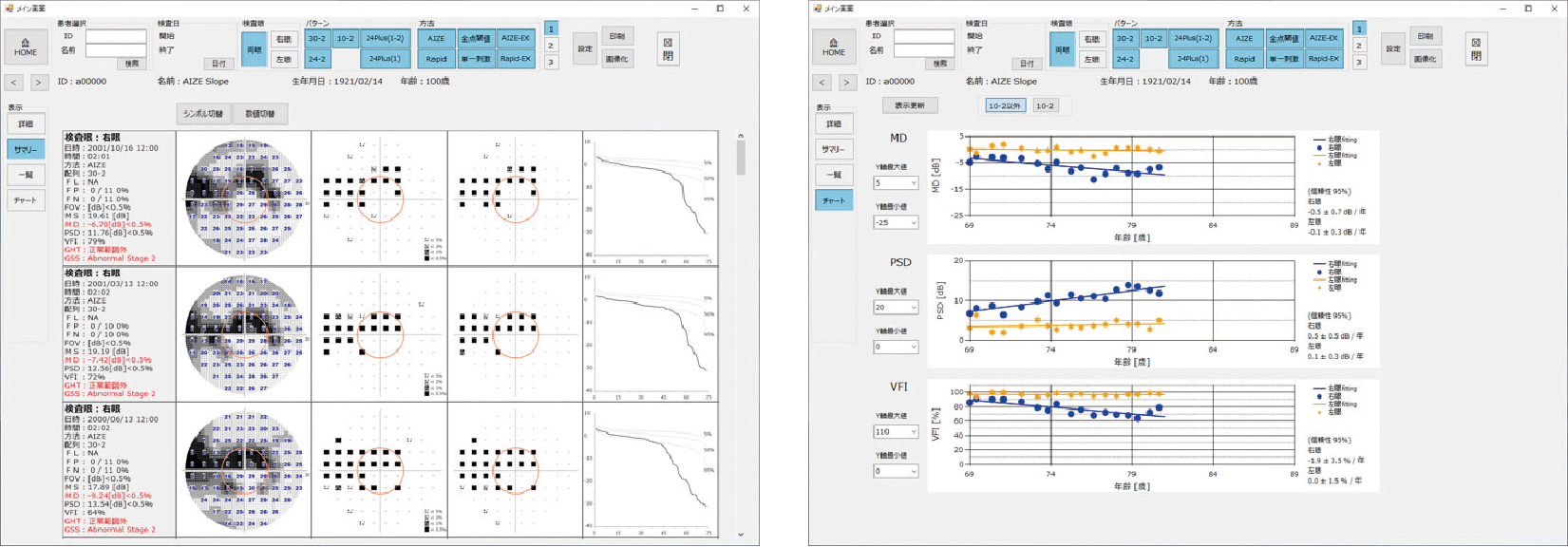Toggle 全点閾値 method in left summary window
Image resolution: width=1568 pixels, height=547 pixels.
(476, 39)
